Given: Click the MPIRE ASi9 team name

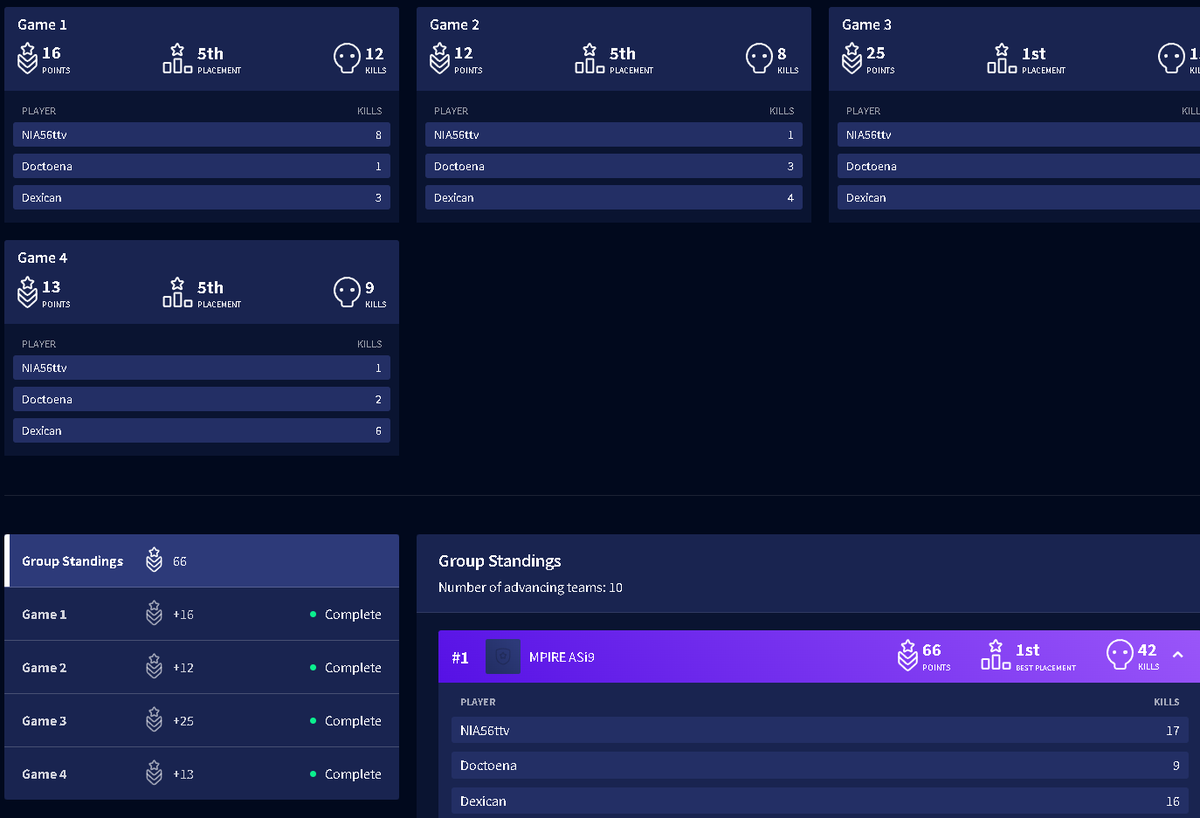Looking at the screenshot, I should point(562,657).
